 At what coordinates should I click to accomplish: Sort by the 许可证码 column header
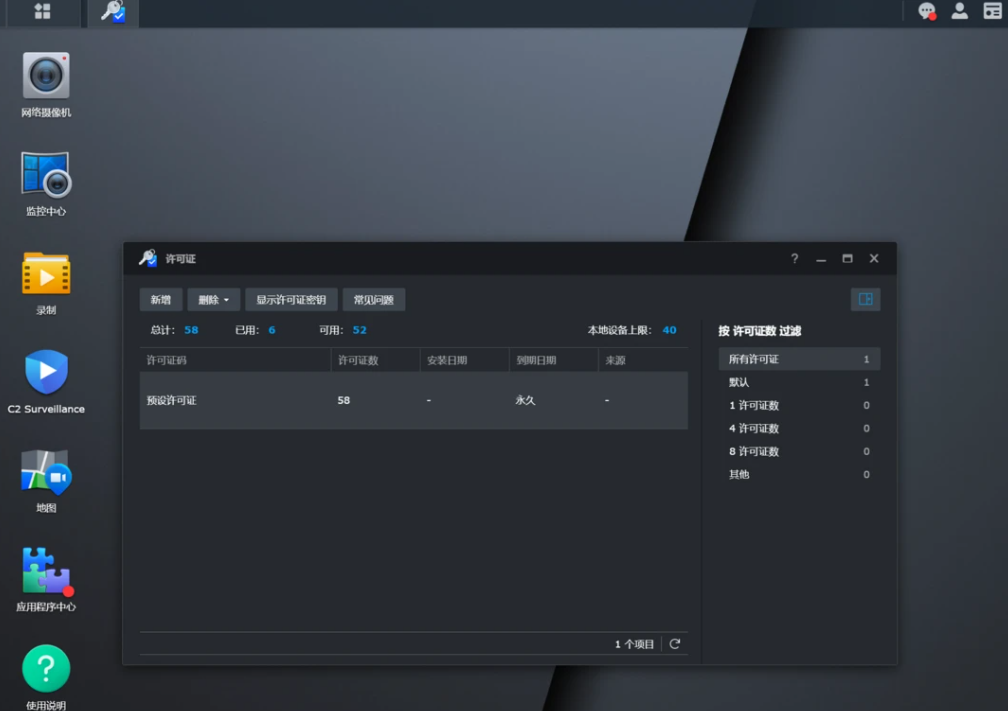(235, 360)
